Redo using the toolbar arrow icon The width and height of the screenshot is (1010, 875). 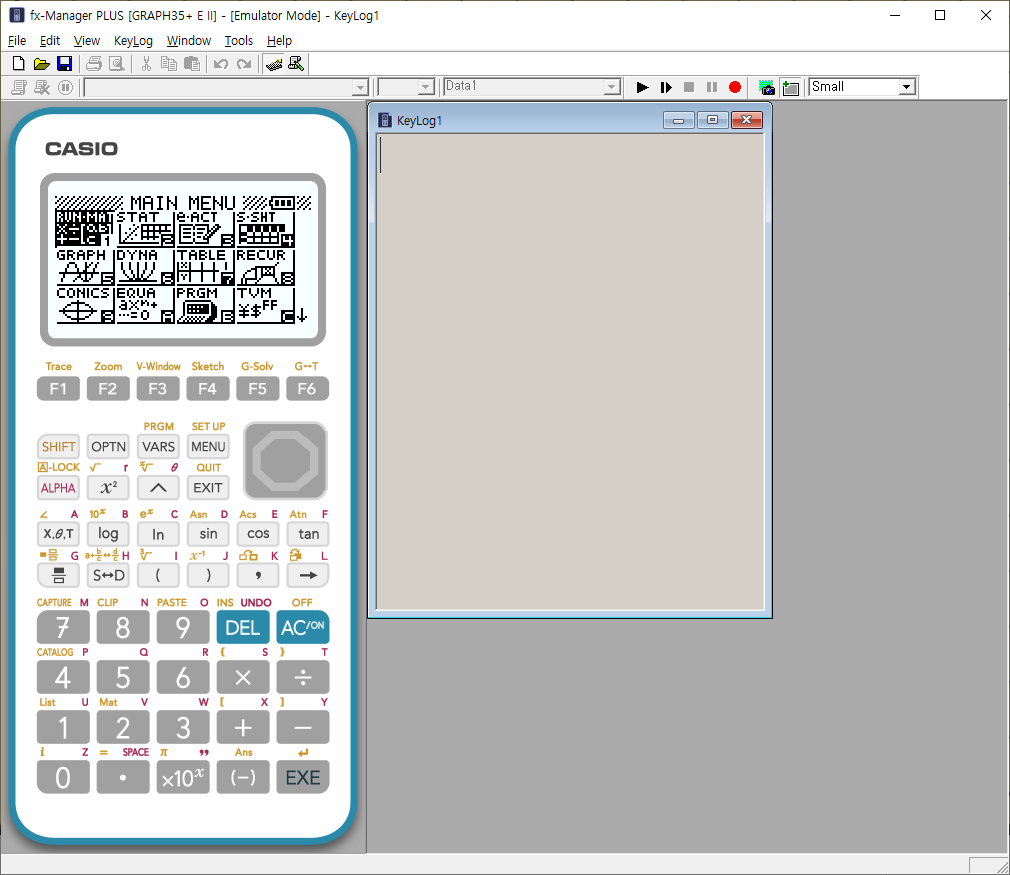point(244,64)
